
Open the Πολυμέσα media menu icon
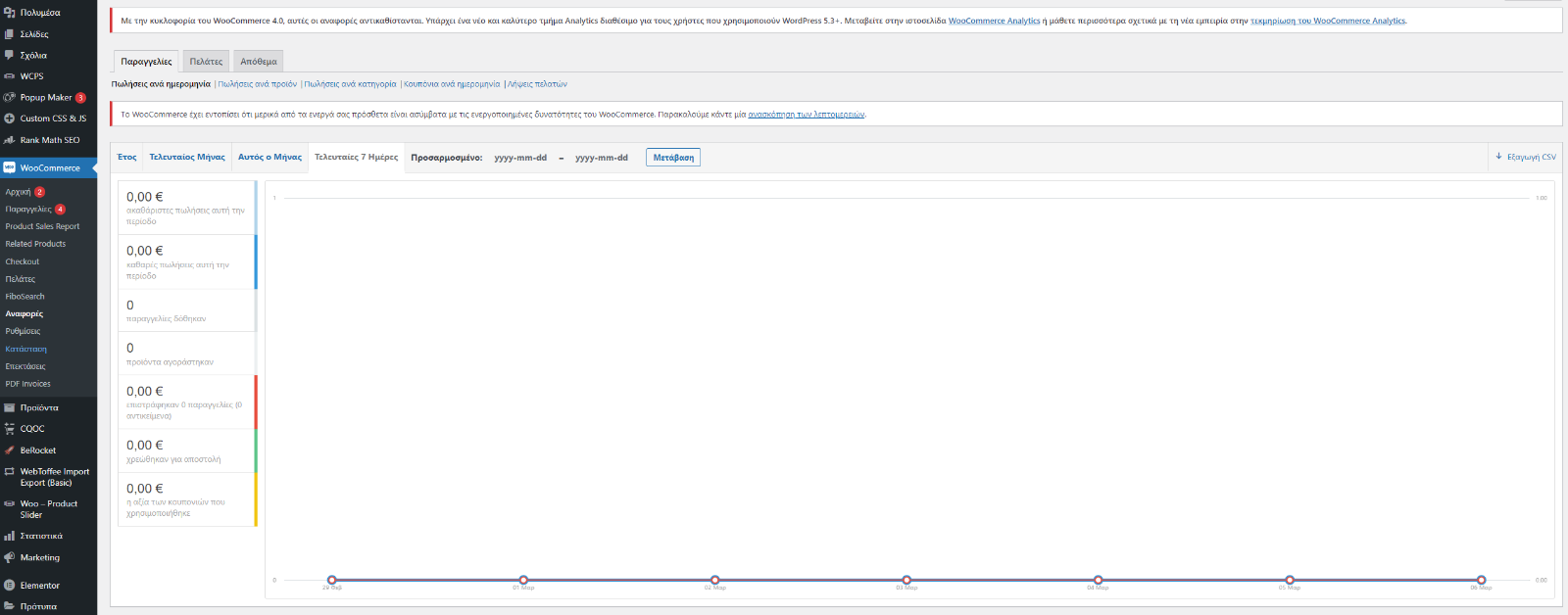pyautogui.click(x=9, y=13)
